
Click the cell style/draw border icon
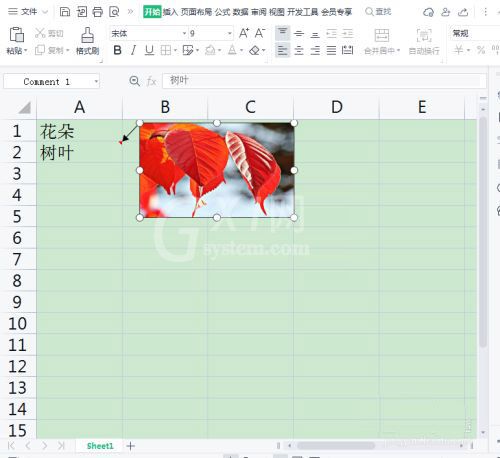[188, 50]
